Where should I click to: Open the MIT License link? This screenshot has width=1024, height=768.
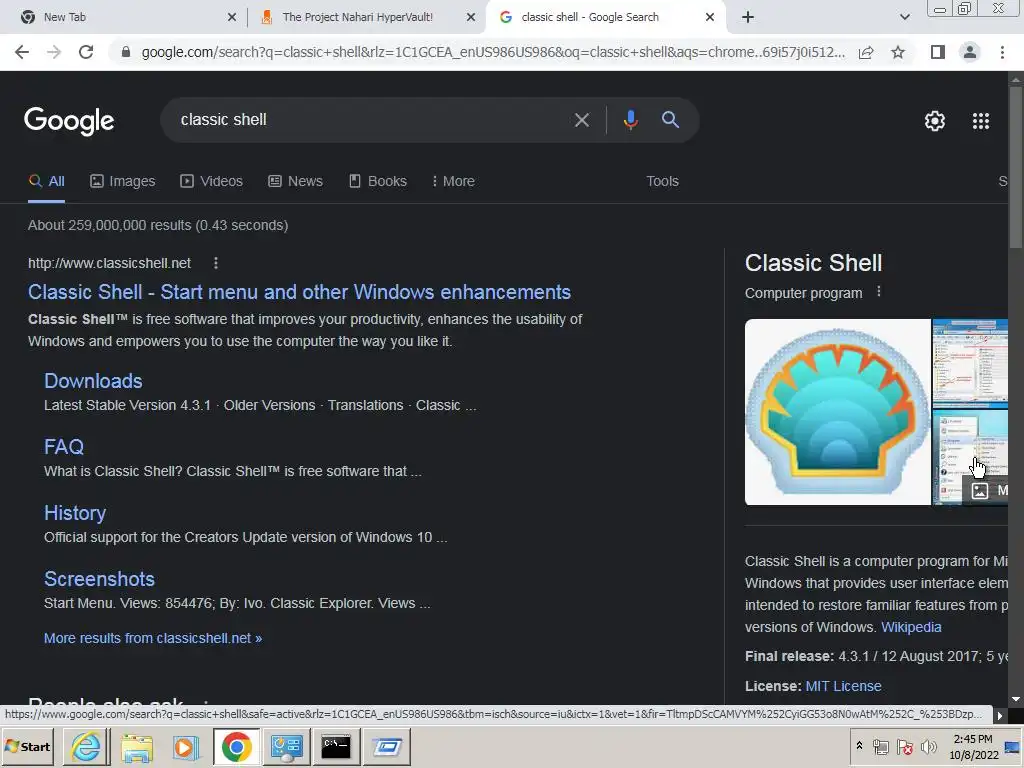pos(843,686)
